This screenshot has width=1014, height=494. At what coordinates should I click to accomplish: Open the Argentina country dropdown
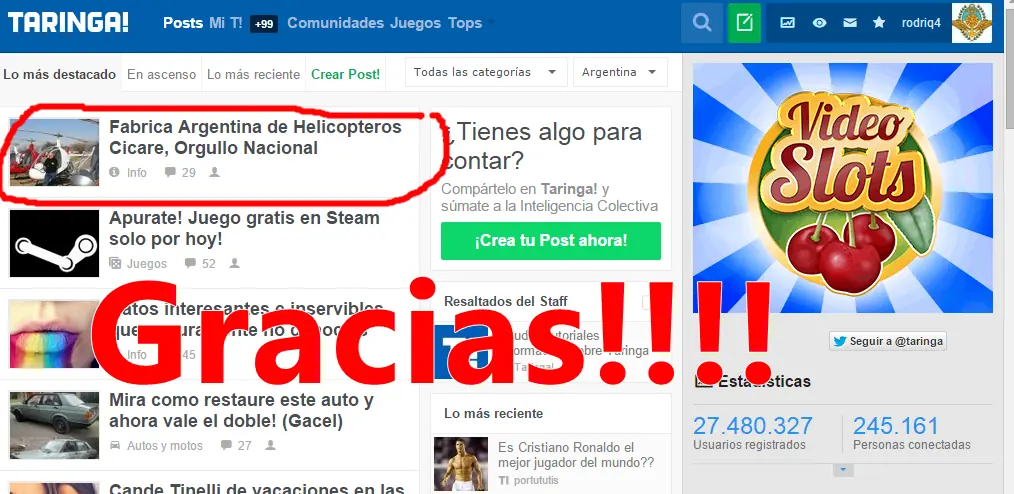click(x=620, y=72)
